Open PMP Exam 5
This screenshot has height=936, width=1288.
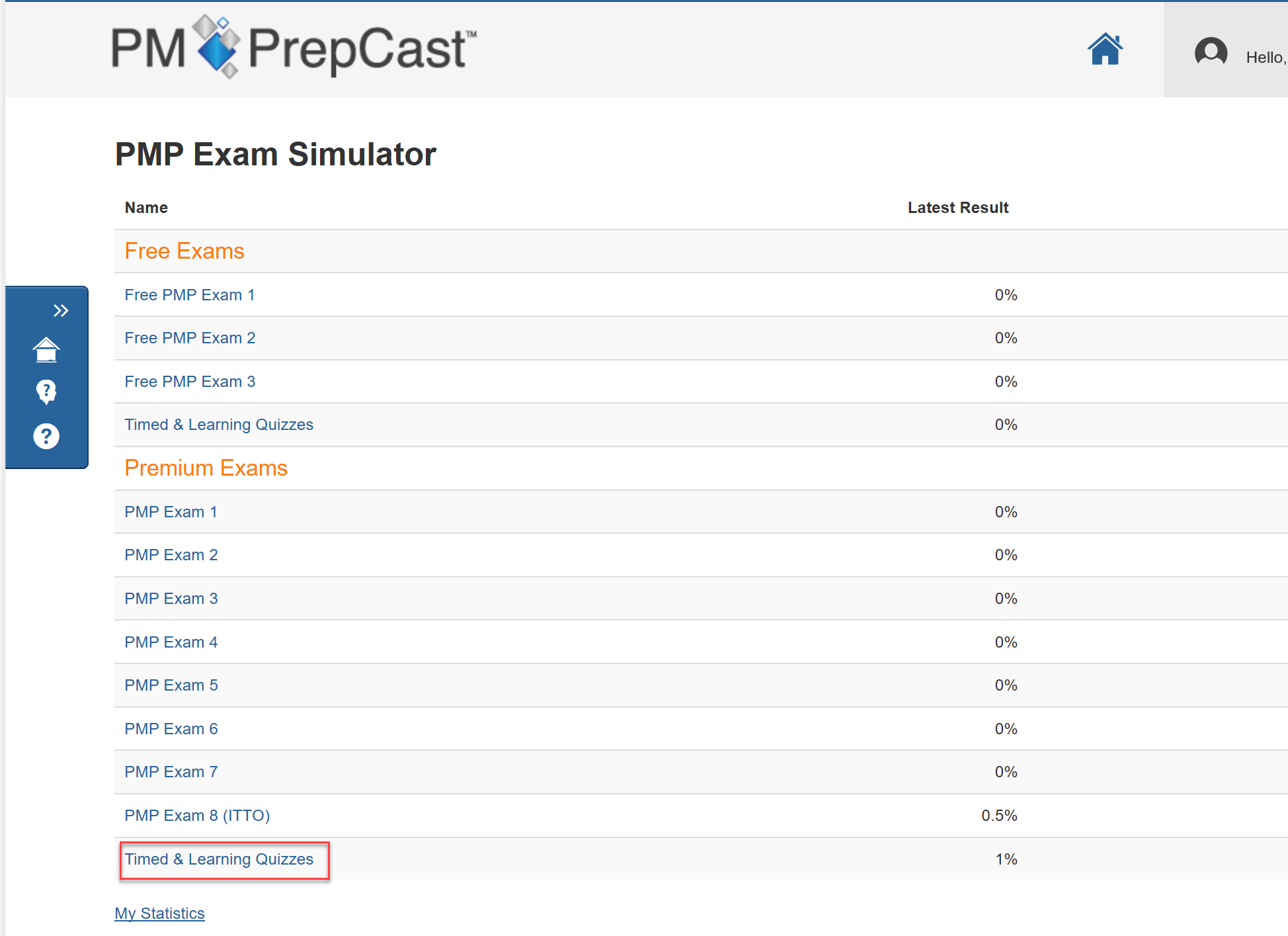(171, 685)
